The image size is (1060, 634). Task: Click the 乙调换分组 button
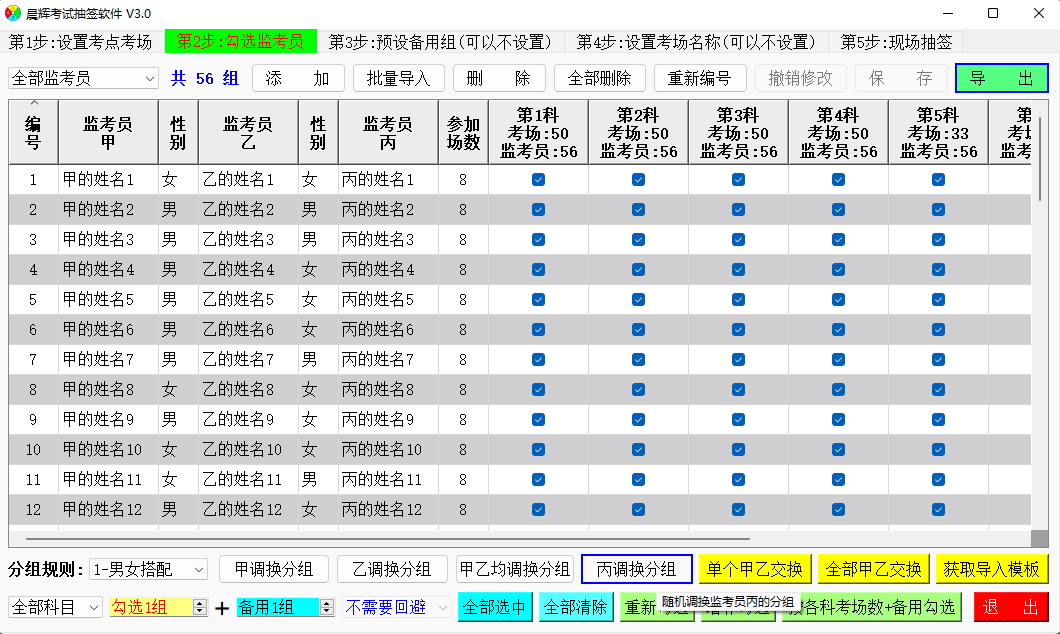[x=392, y=569]
